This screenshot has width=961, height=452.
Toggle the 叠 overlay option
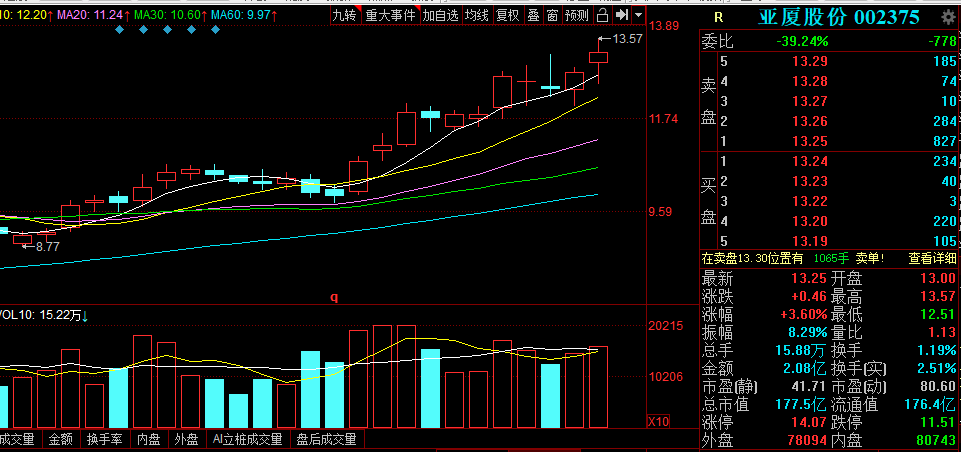533,16
